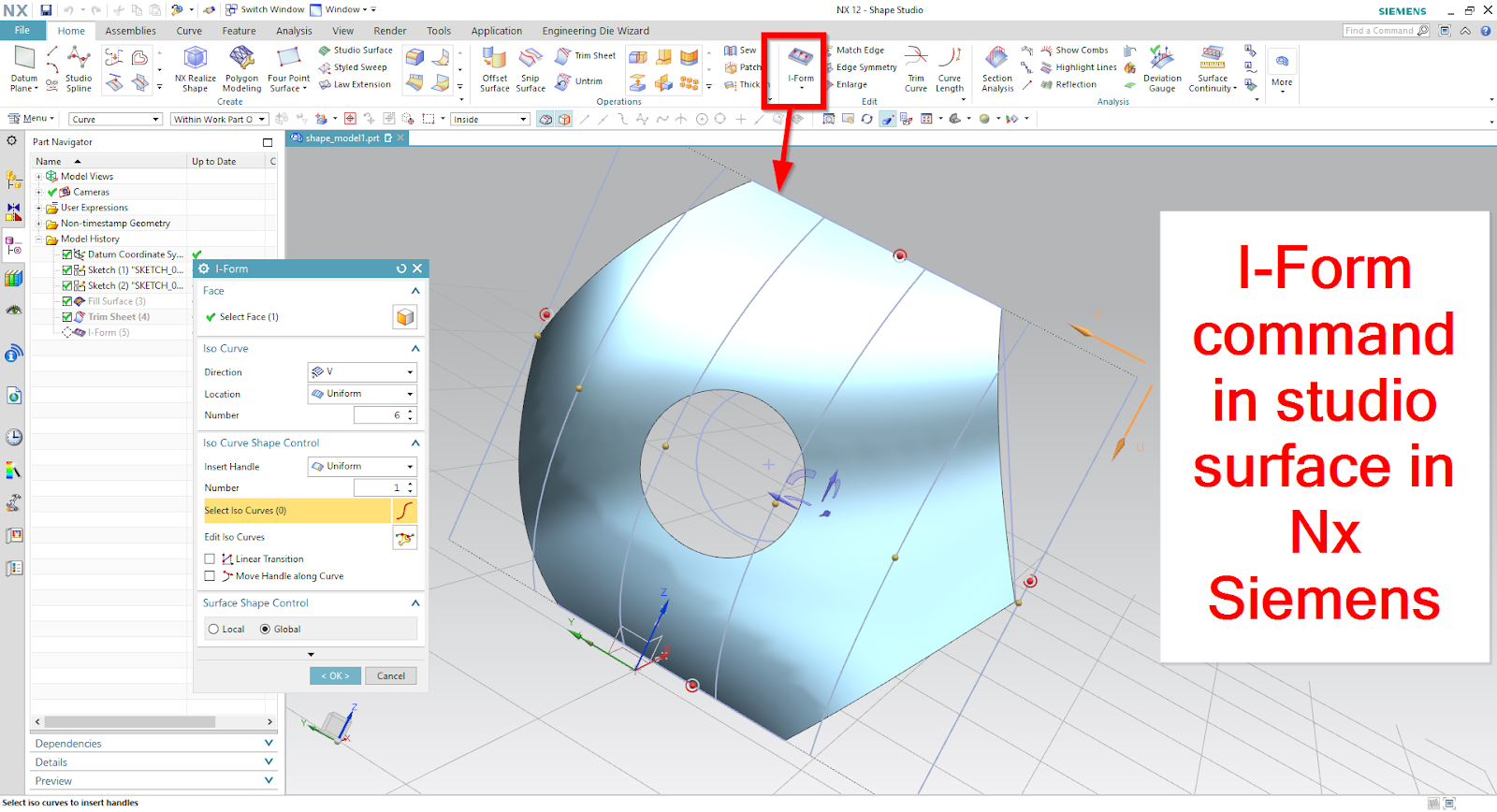
Task: Reset the I-Form dialog
Action: [x=401, y=268]
